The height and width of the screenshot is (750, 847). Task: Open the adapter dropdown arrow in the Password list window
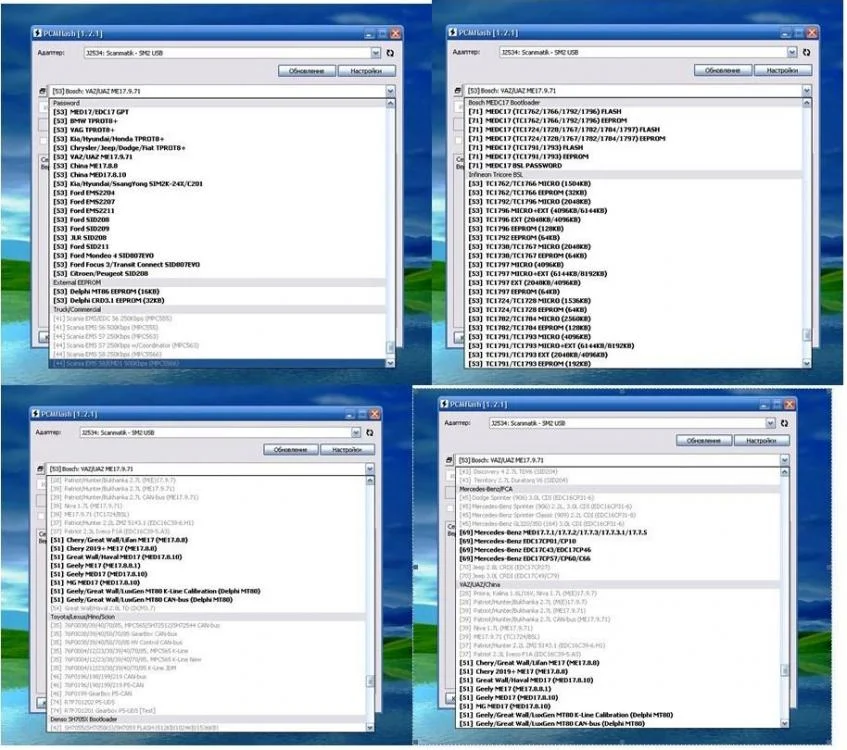375,53
